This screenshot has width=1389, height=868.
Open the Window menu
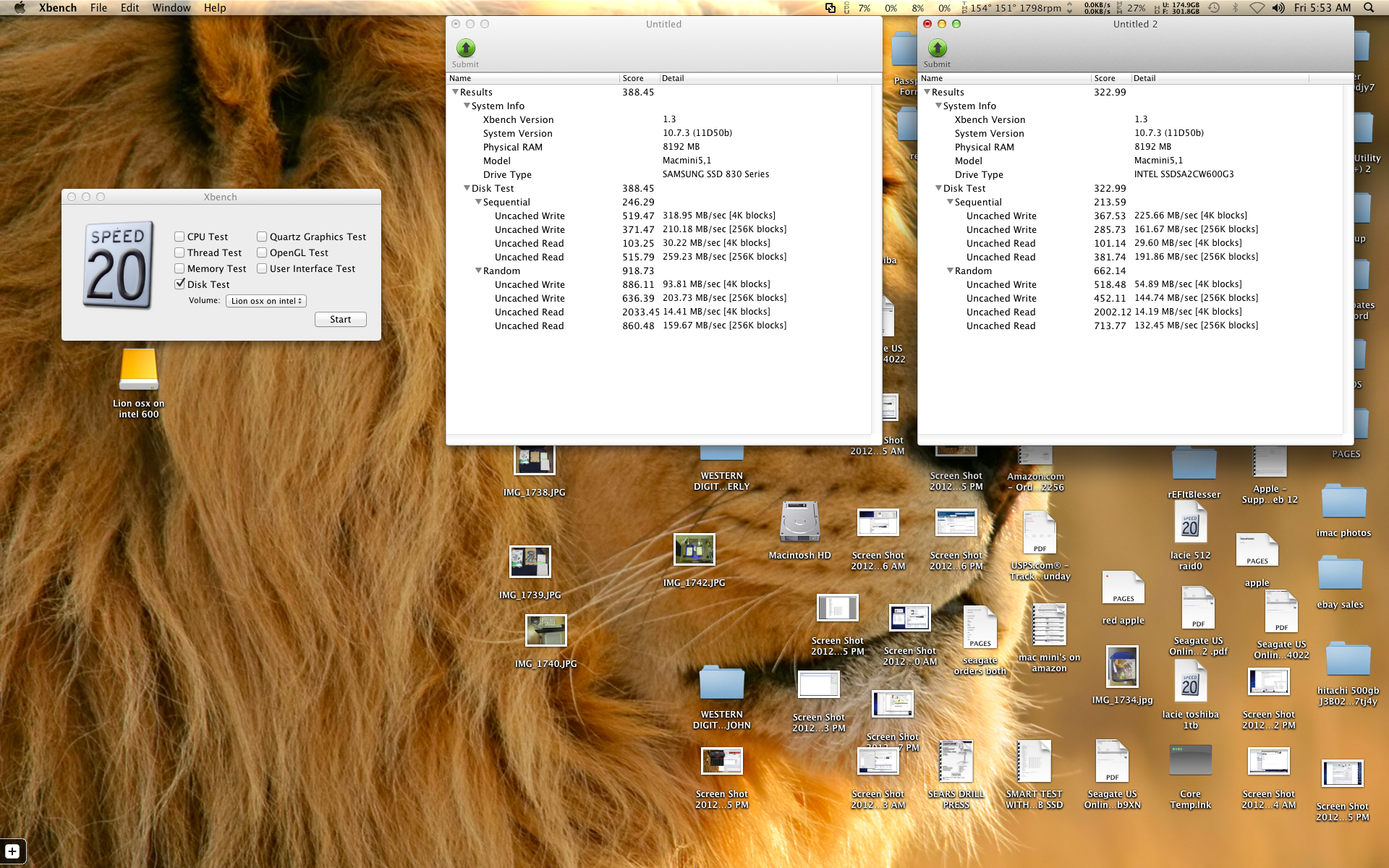tap(171, 8)
